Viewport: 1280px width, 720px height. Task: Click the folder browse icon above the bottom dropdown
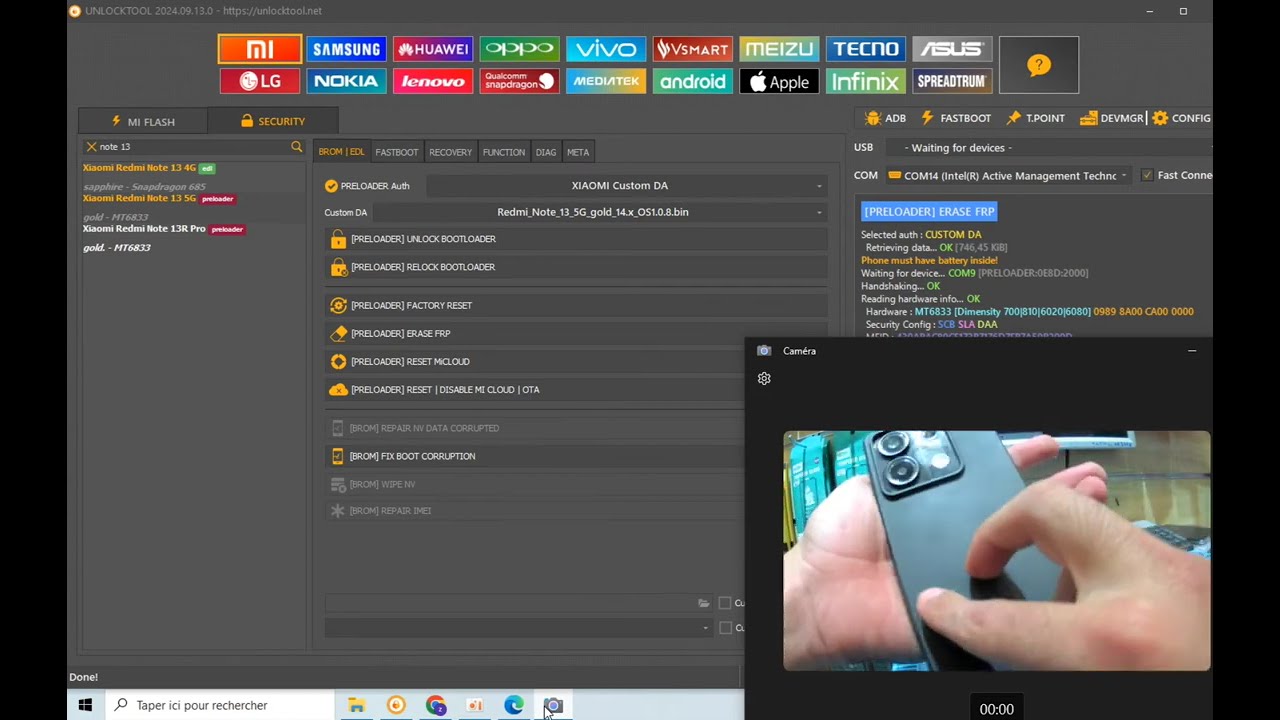pyautogui.click(x=704, y=603)
